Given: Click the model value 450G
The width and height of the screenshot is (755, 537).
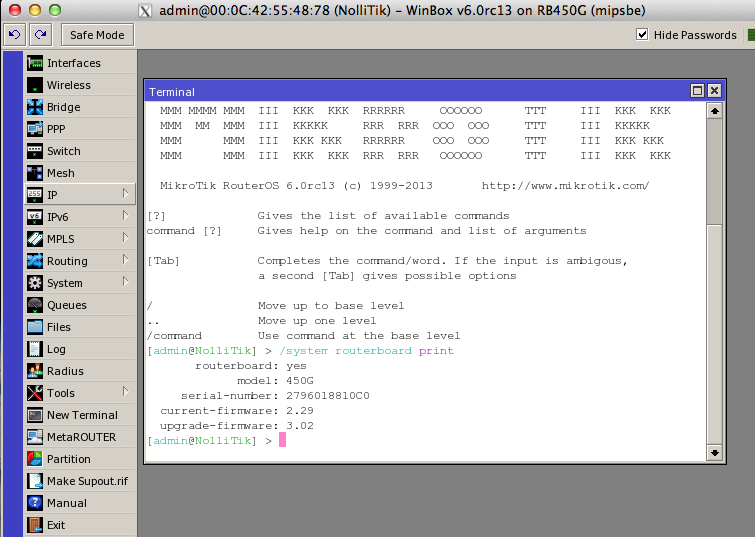Looking at the screenshot, I should (x=299, y=381).
